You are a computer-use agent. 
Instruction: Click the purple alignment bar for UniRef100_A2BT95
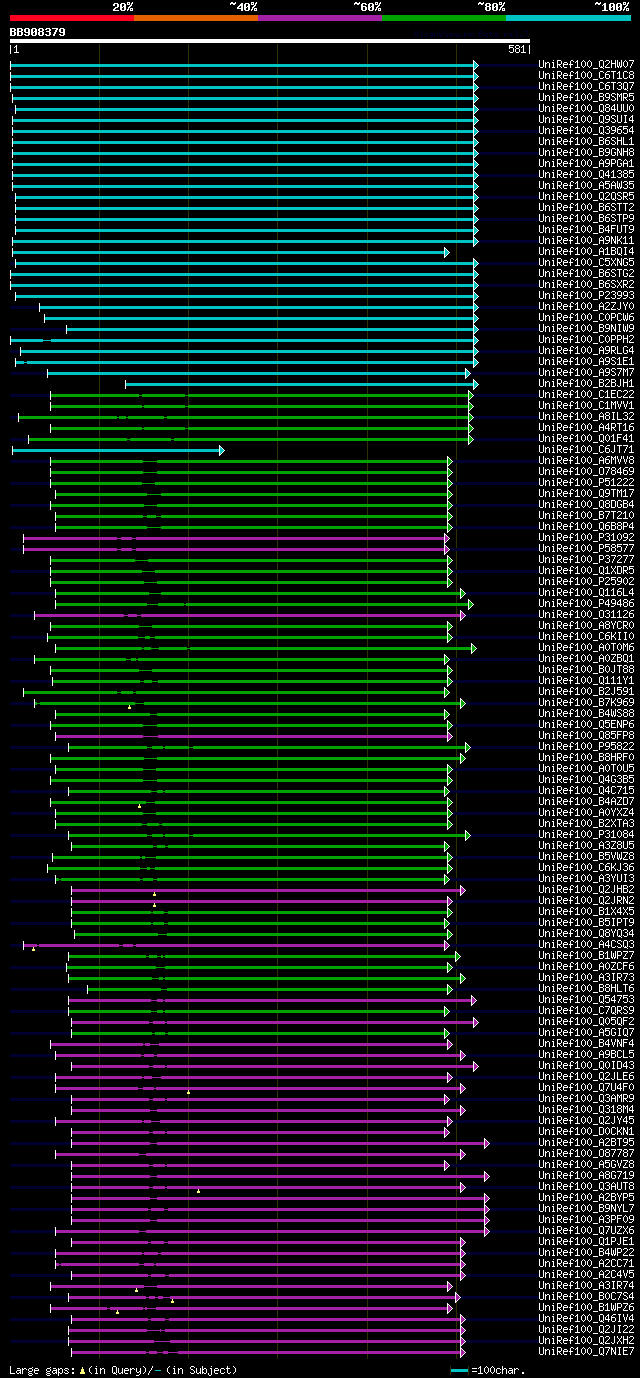pos(278,1143)
